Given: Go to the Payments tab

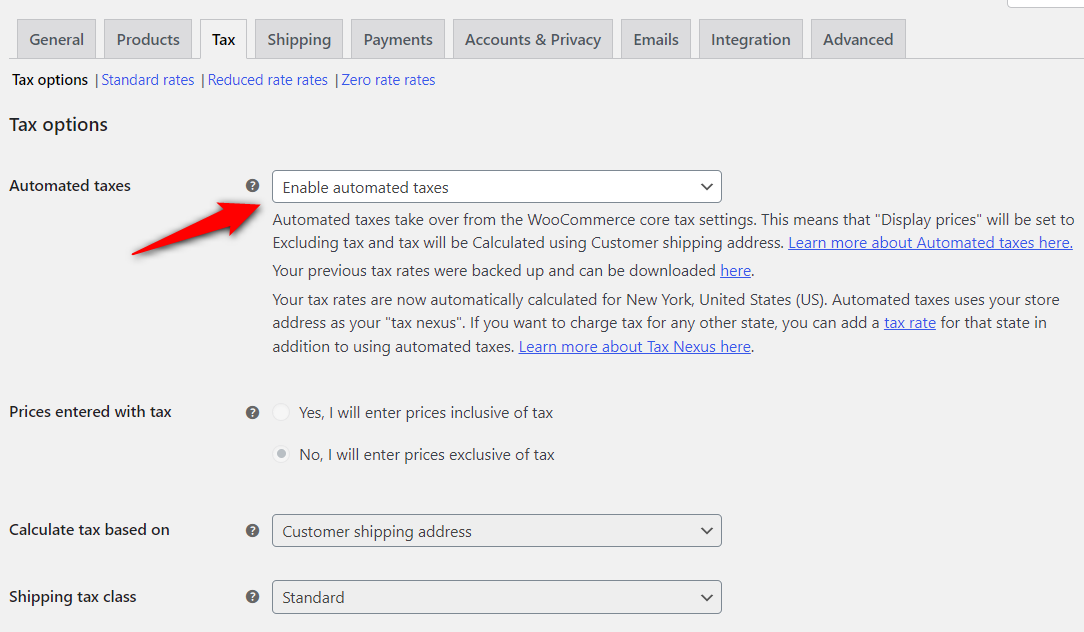Looking at the screenshot, I should click(397, 38).
